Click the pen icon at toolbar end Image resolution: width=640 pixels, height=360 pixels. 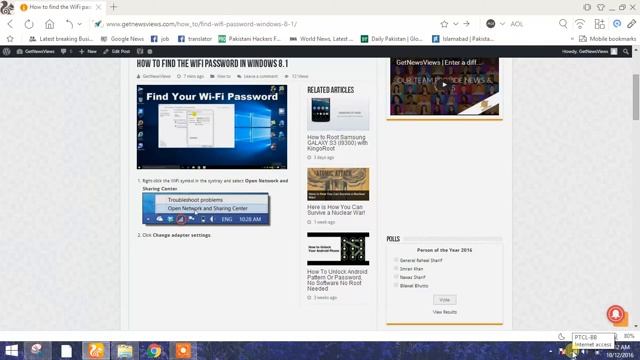(x=631, y=24)
